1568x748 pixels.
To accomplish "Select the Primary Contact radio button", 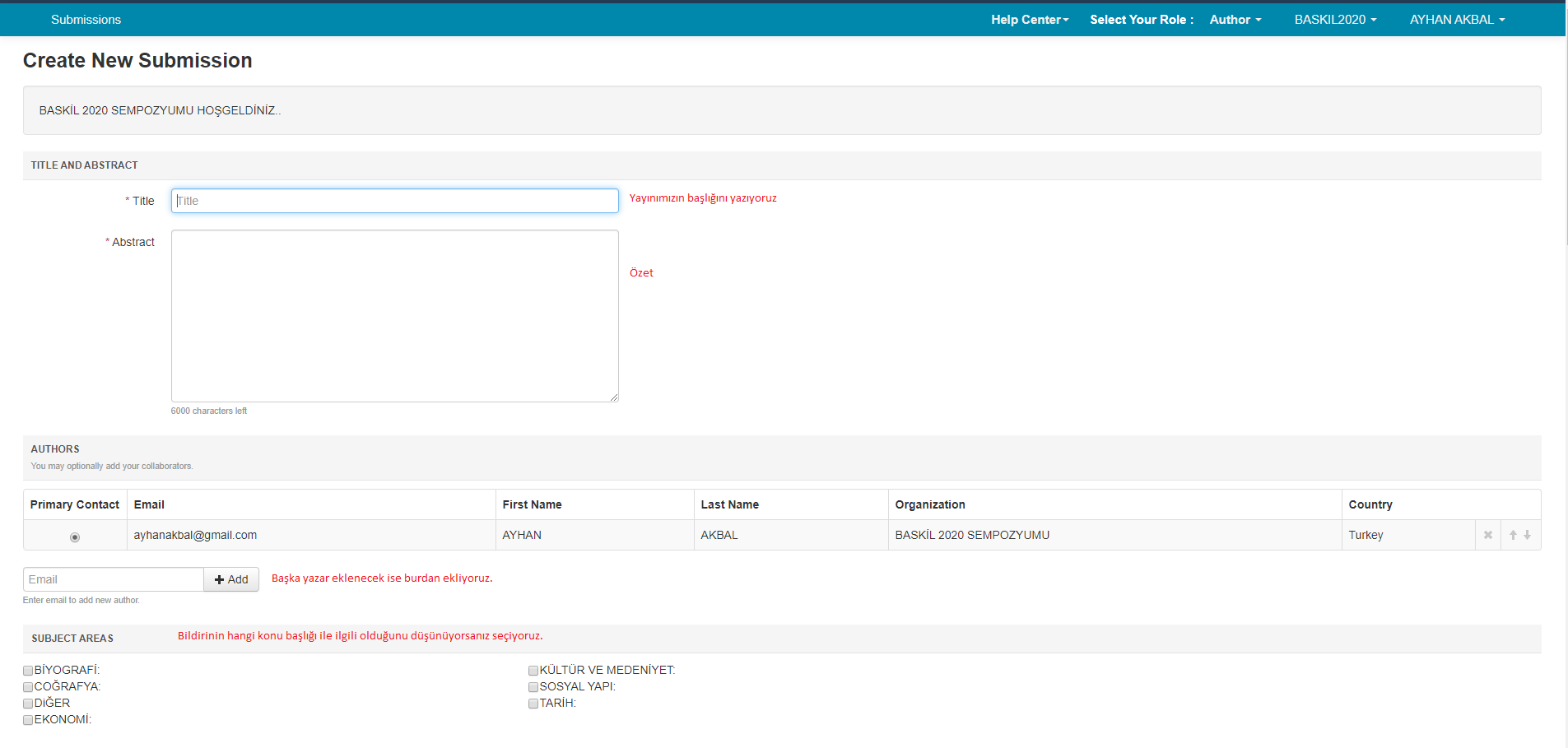I will tap(75, 537).
